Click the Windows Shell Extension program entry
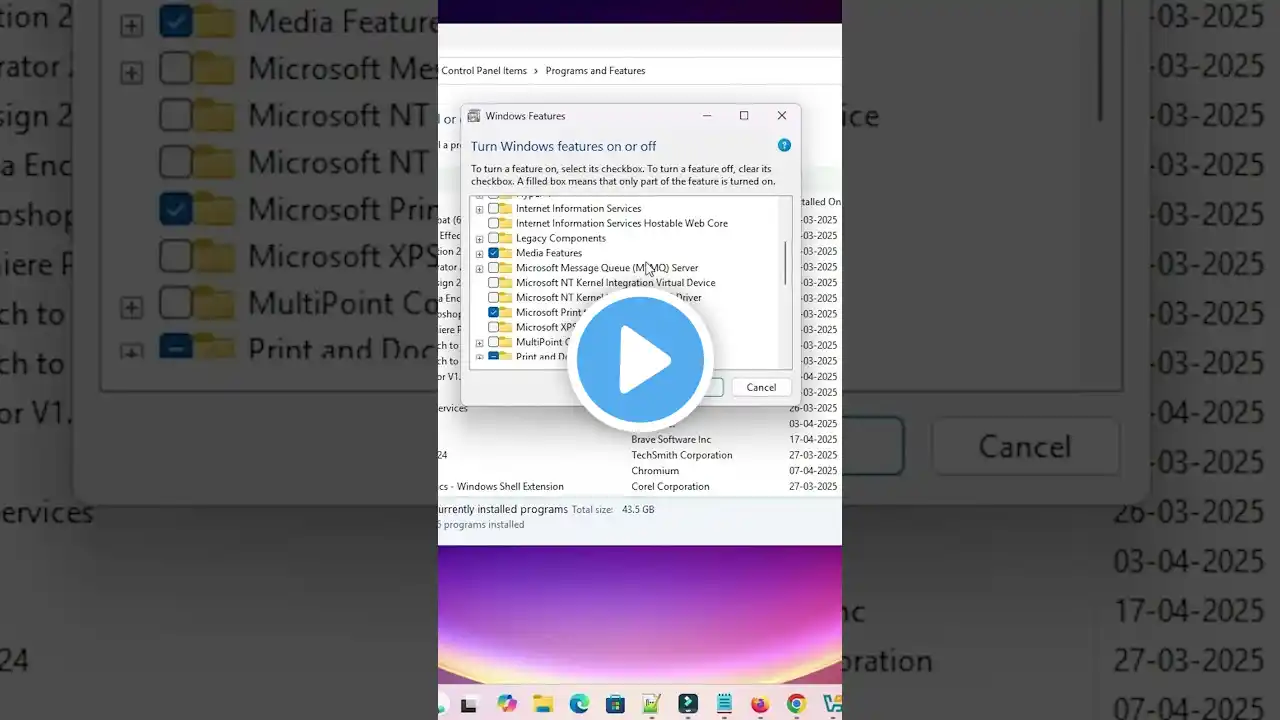The image size is (1280, 720). 501,487
